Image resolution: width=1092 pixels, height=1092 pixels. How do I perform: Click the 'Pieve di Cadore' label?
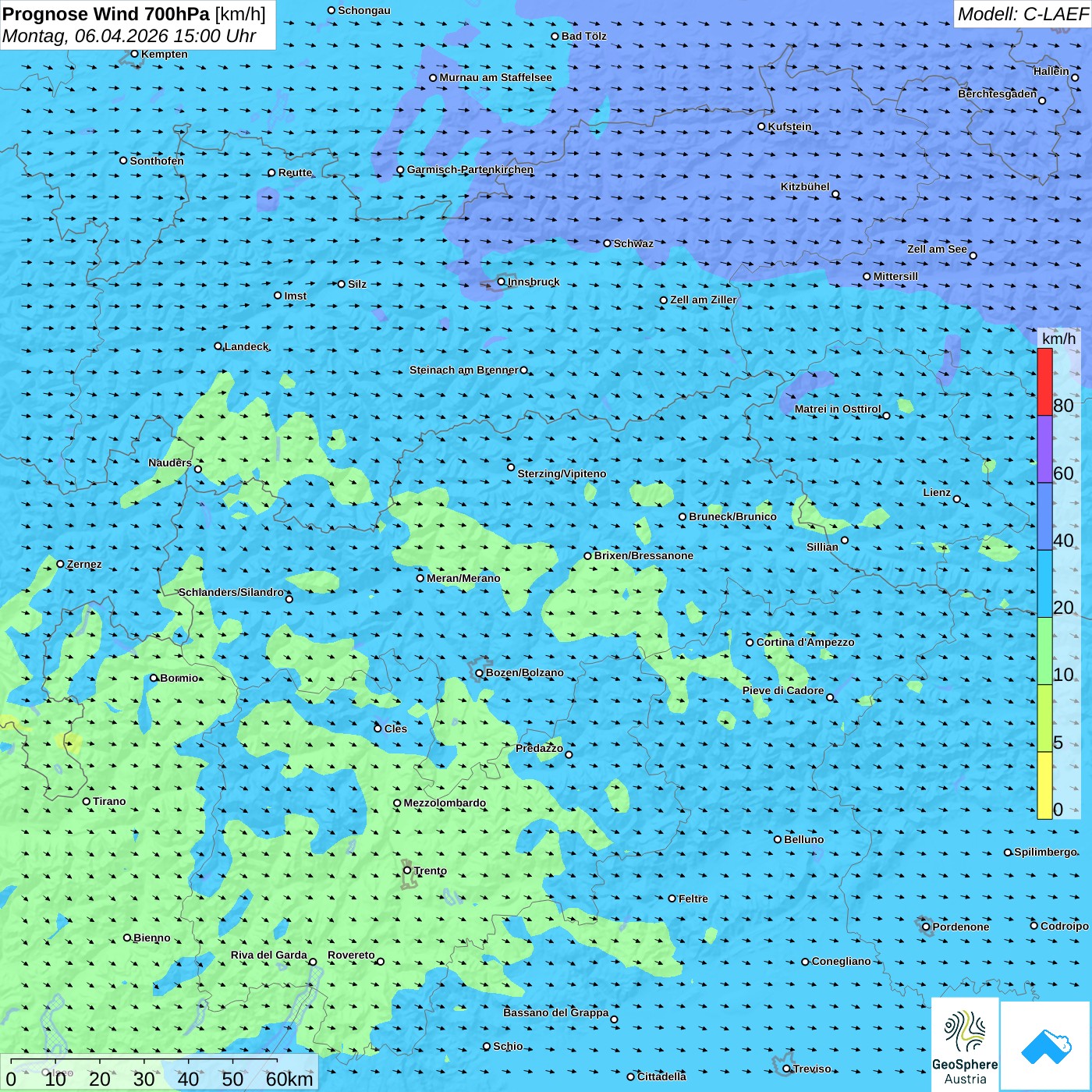click(783, 690)
